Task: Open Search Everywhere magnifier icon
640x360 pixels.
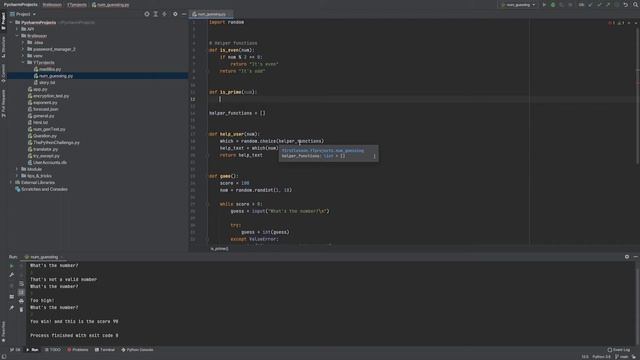Action: point(635,5)
